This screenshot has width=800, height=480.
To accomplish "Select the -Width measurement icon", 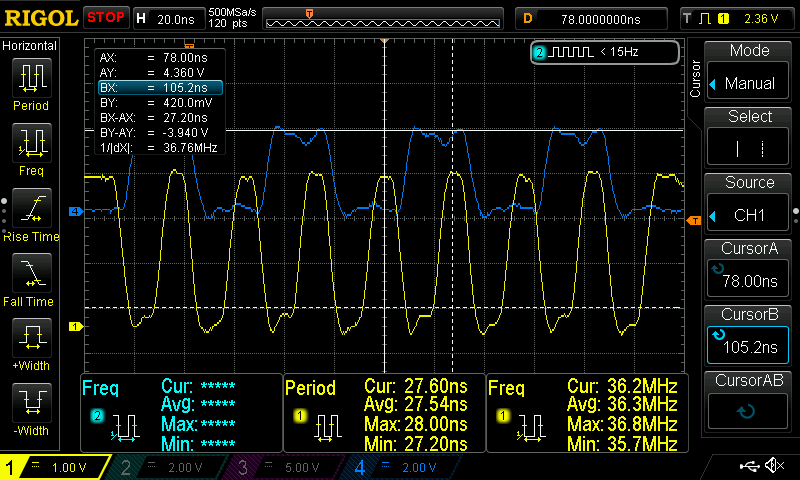I will pos(31,407).
